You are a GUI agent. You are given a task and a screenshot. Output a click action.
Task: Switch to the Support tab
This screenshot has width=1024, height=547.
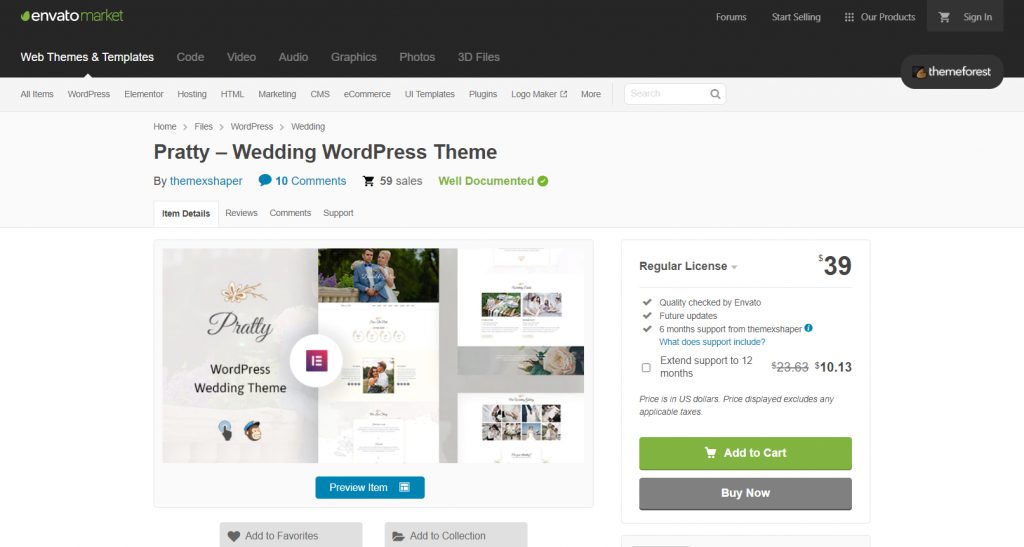(x=338, y=213)
